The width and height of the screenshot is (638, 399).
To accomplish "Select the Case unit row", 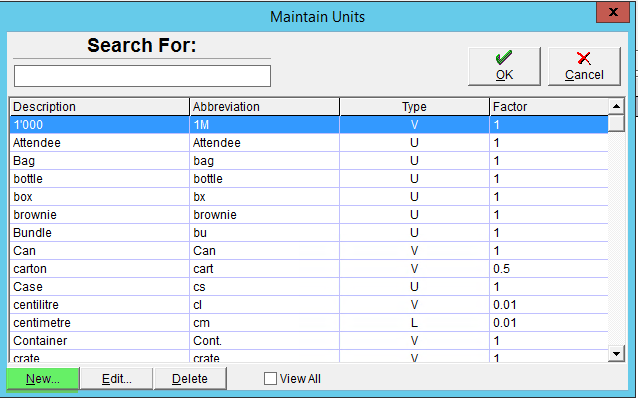I will pyautogui.click(x=309, y=287).
